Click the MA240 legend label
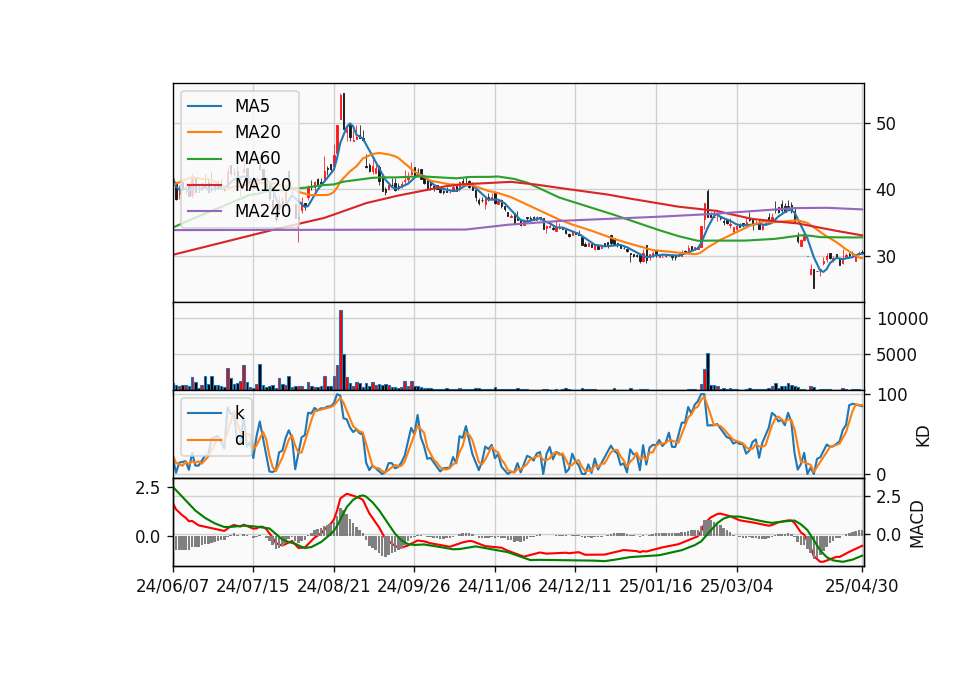The image size is (960, 690). tap(263, 211)
